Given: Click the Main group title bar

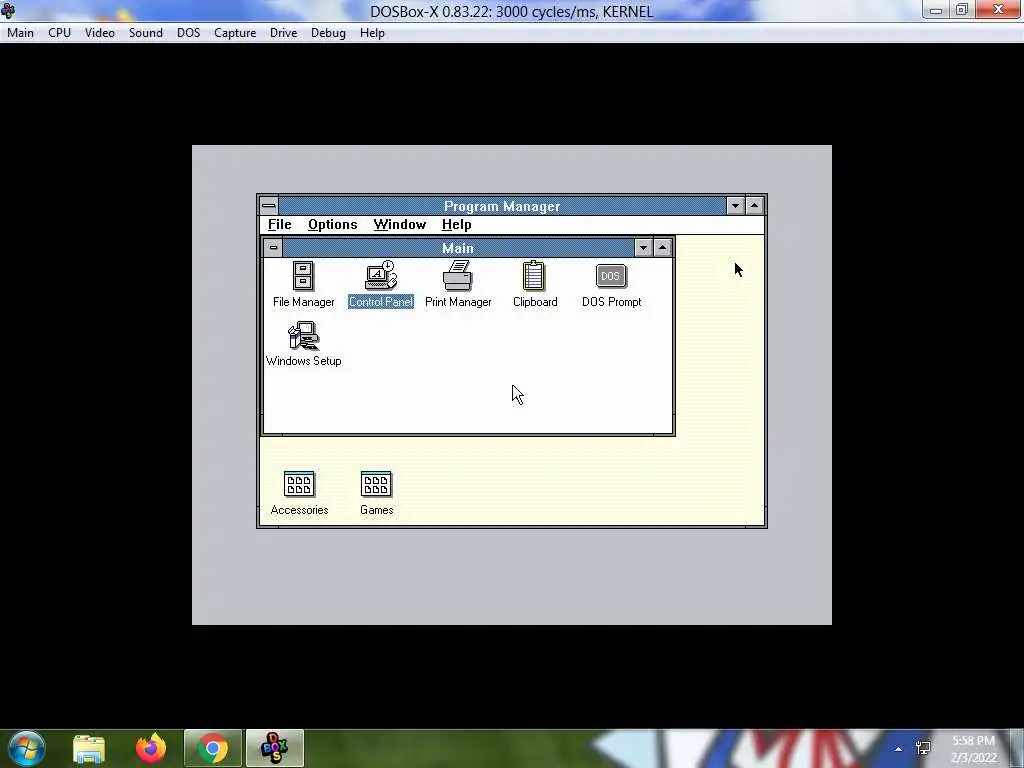Looking at the screenshot, I should tap(458, 248).
